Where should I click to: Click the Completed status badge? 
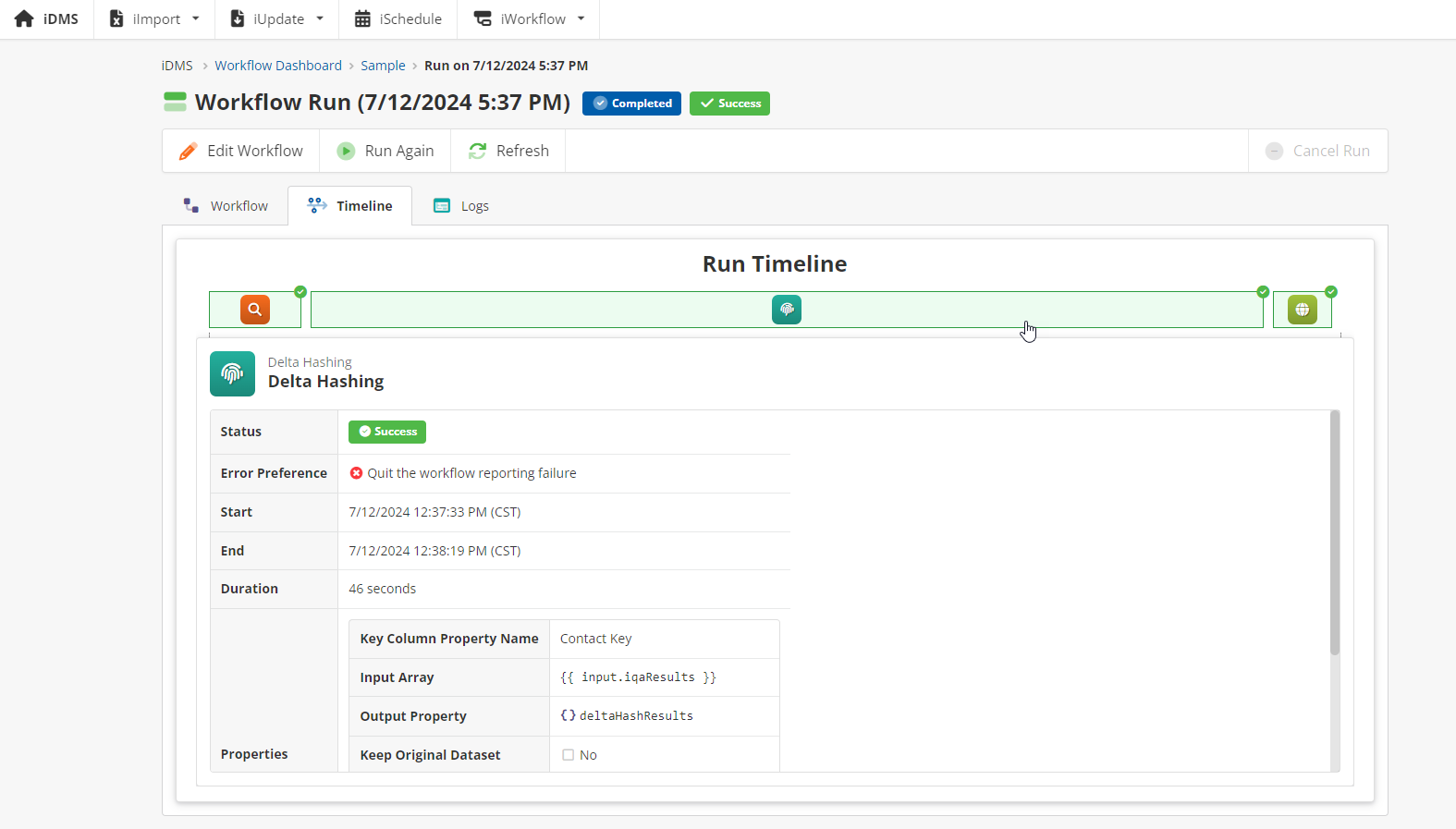[631, 104]
